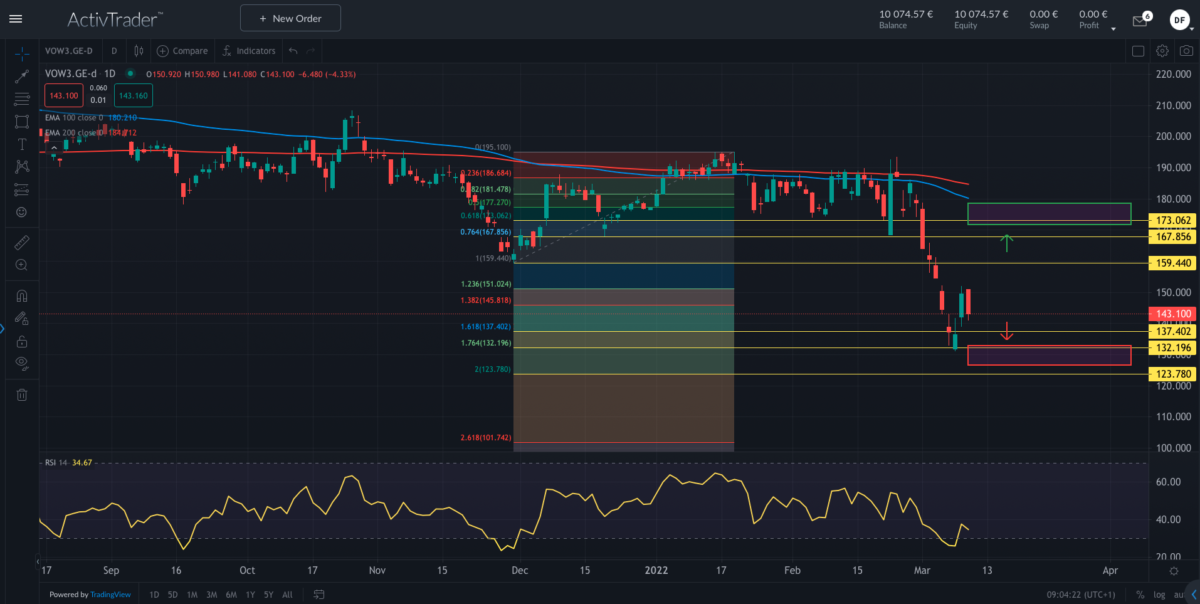Open the D timeframe dropdown

pos(113,50)
